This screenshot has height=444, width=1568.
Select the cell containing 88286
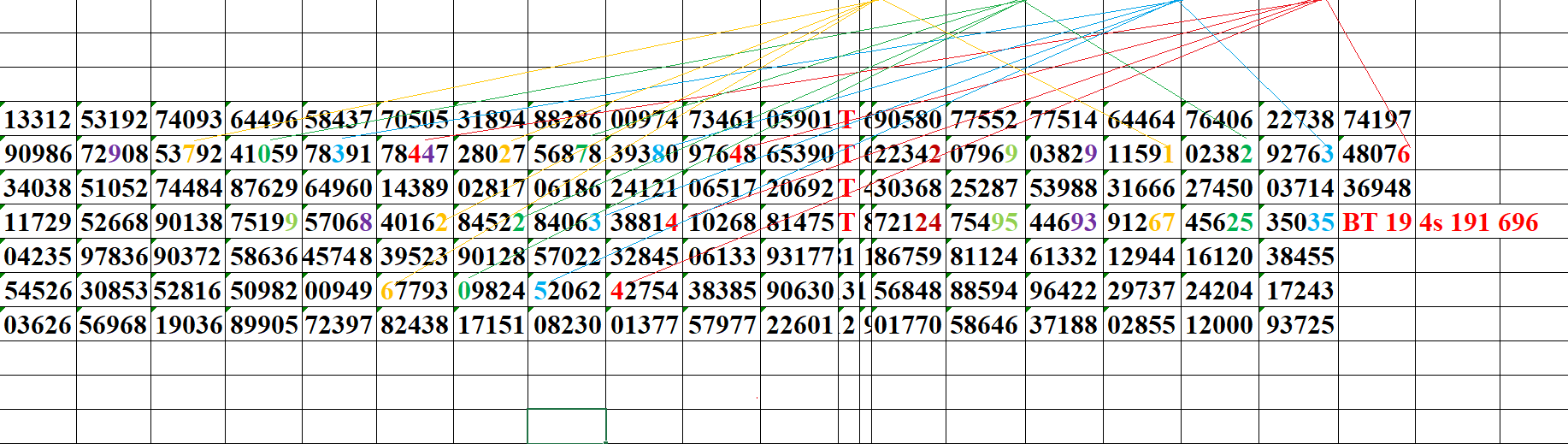tap(567, 119)
